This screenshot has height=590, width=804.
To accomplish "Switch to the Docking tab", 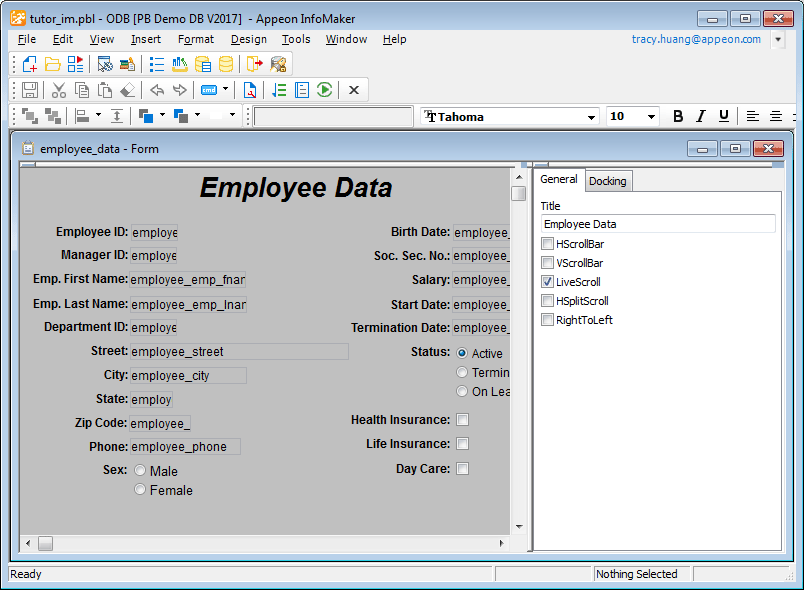I will click(607, 181).
